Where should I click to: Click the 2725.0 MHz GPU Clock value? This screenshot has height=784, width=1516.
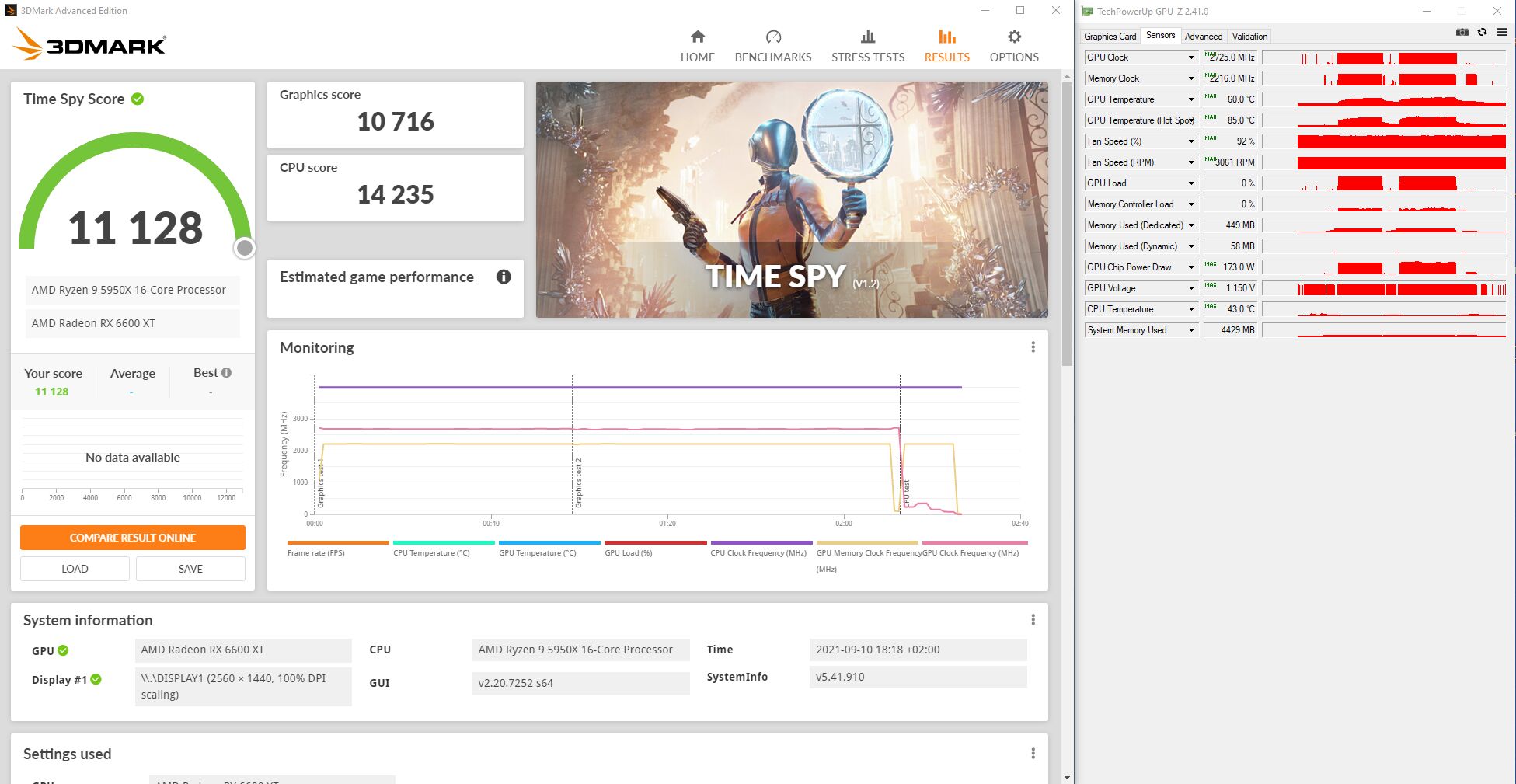click(1229, 57)
